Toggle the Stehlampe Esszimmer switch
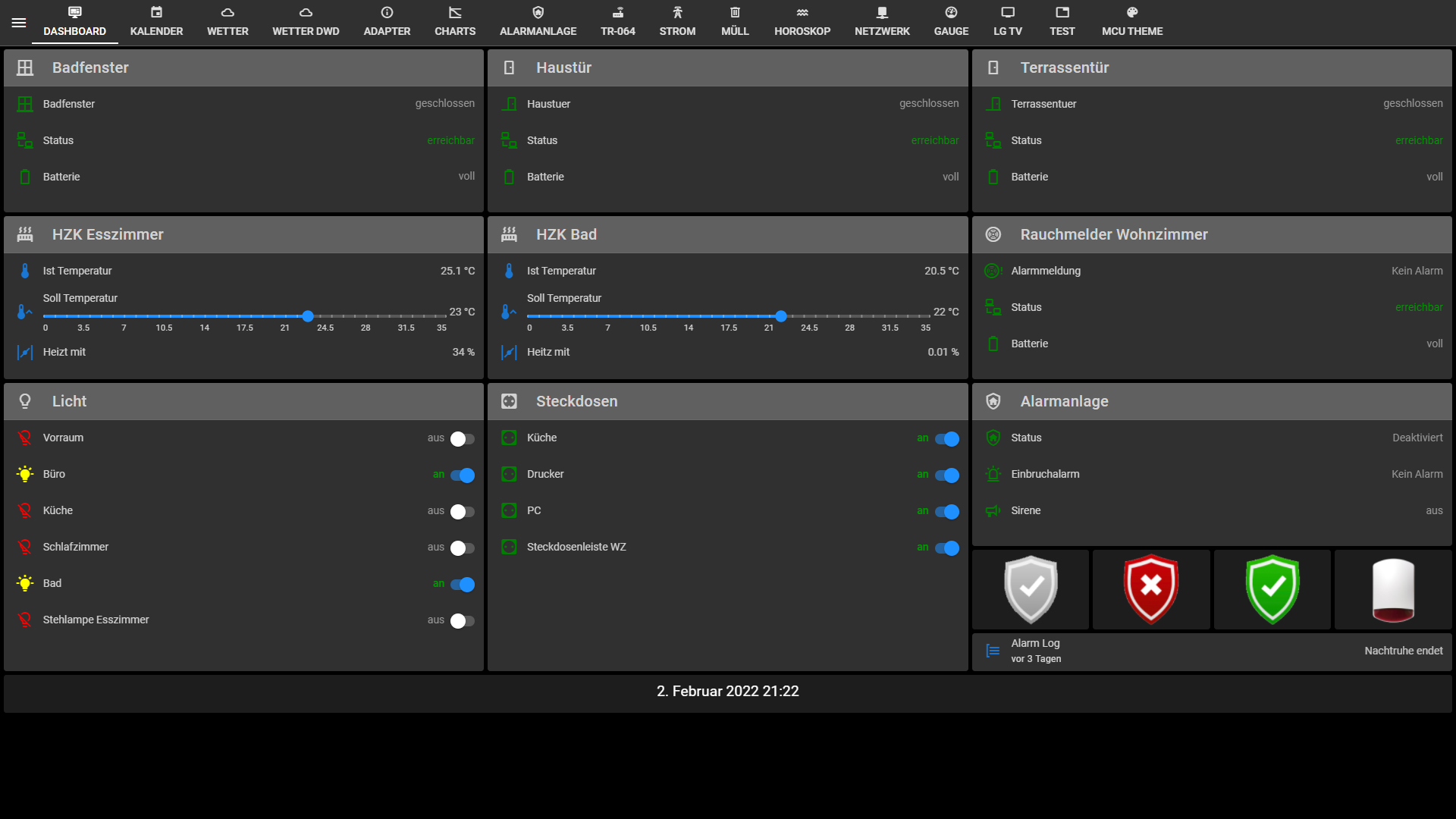 click(462, 620)
